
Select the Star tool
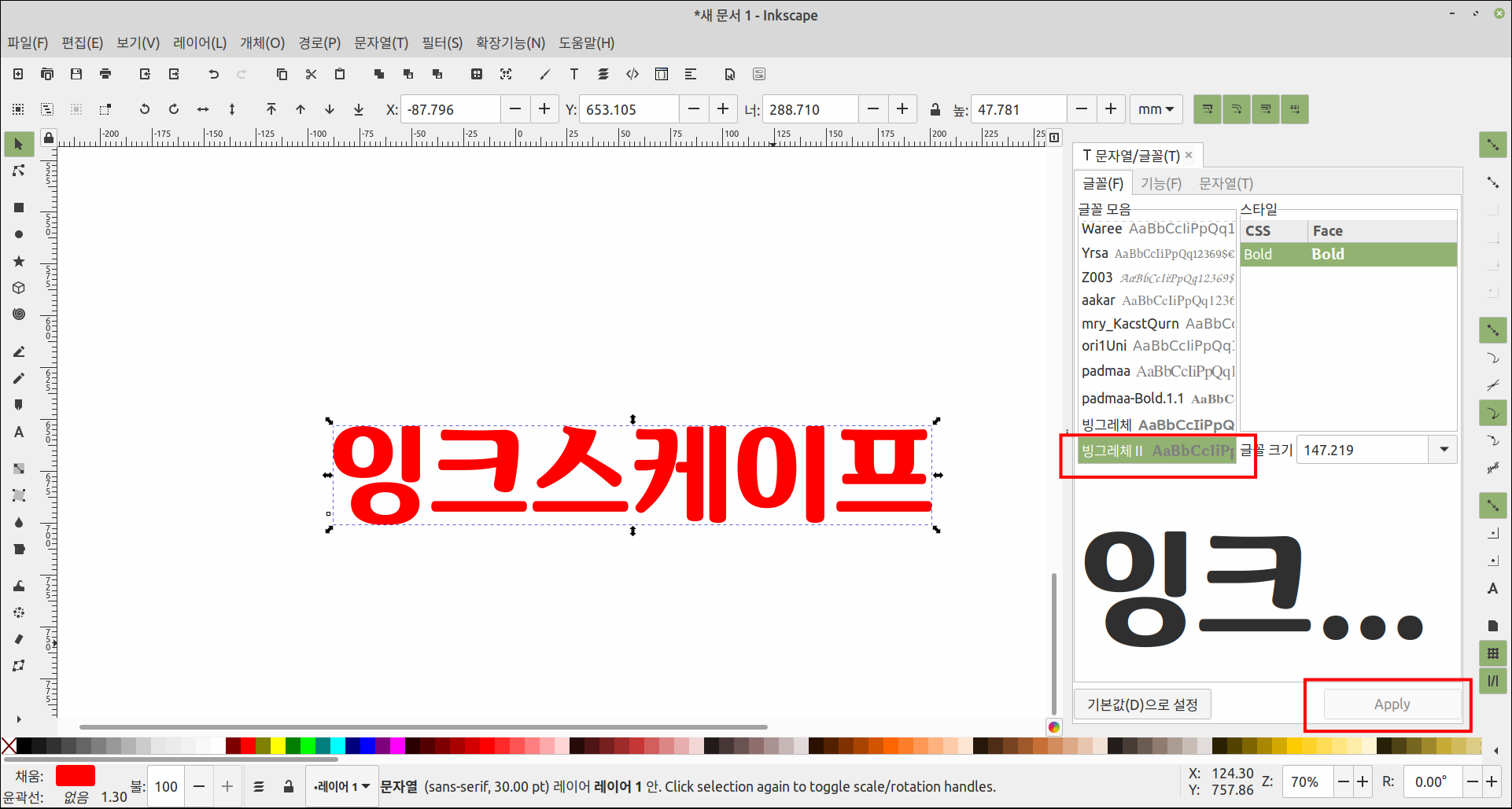19,260
